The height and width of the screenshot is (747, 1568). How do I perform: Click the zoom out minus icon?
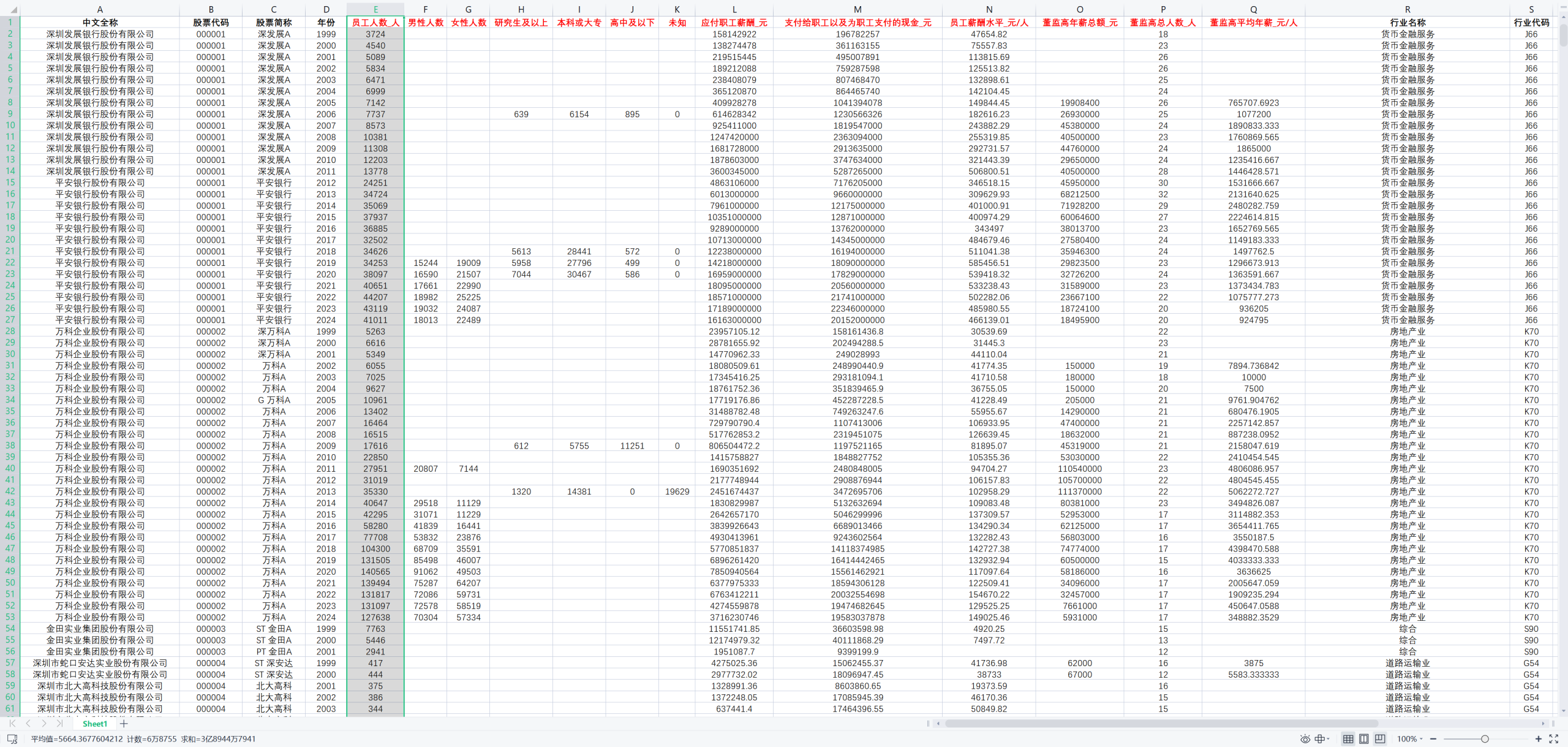pos(1433,739)
